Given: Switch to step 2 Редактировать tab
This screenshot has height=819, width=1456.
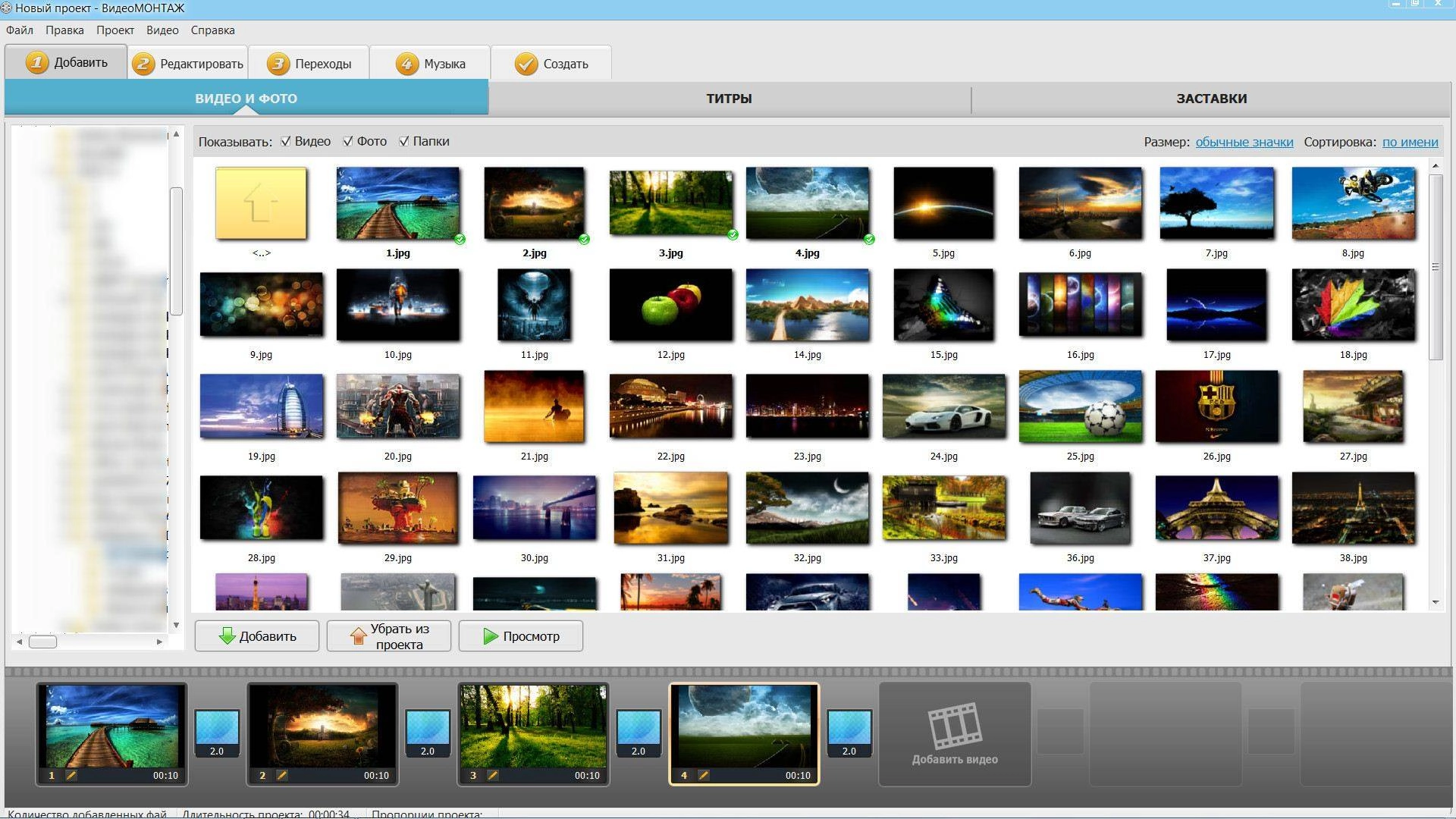Looking at the screenshot, I should (x=187, y=64).
